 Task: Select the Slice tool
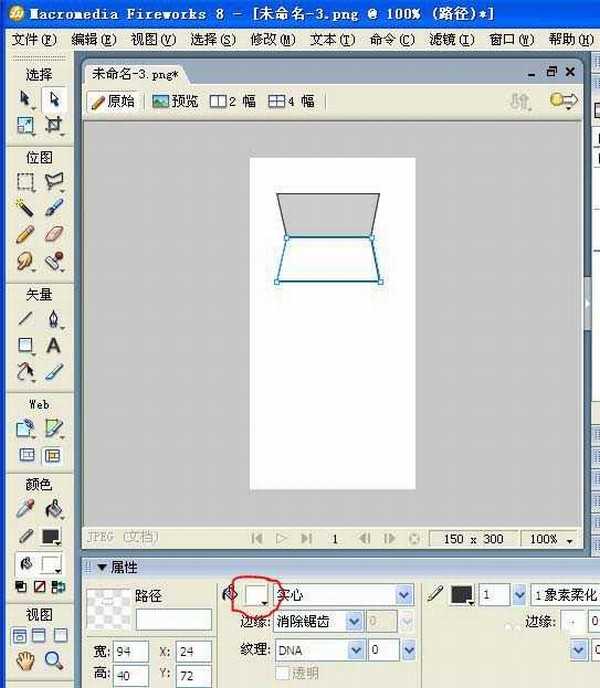click(54, 428)
